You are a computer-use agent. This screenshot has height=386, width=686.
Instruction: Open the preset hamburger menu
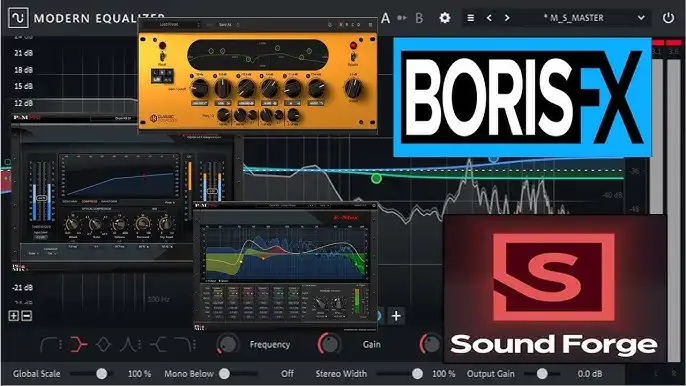tap(471, 18)
